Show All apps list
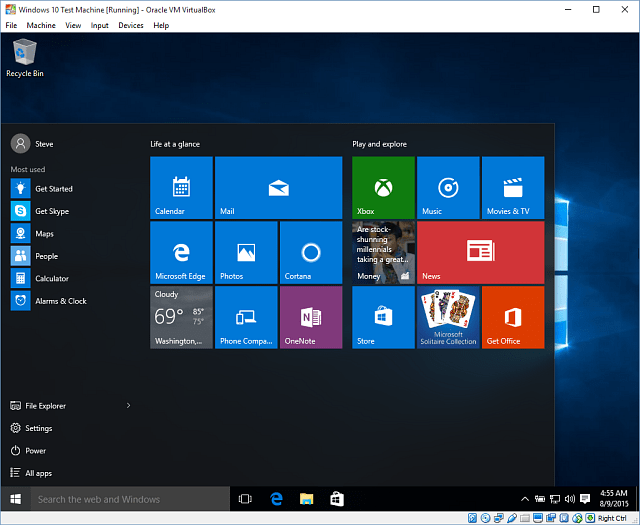This screenshot has width=640, height=525. [x=31, y=473]
